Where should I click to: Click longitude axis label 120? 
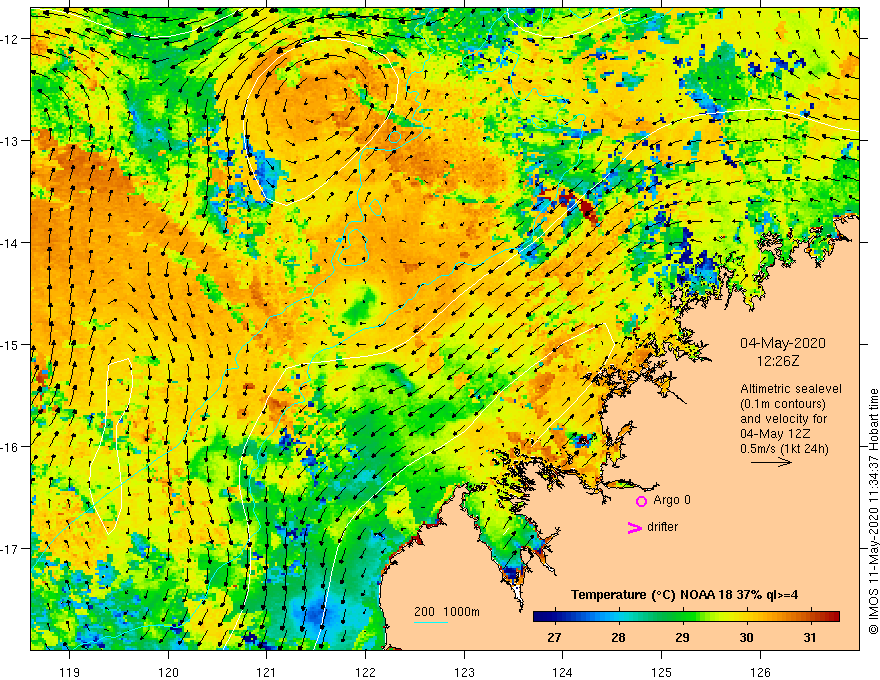(168, 672)
